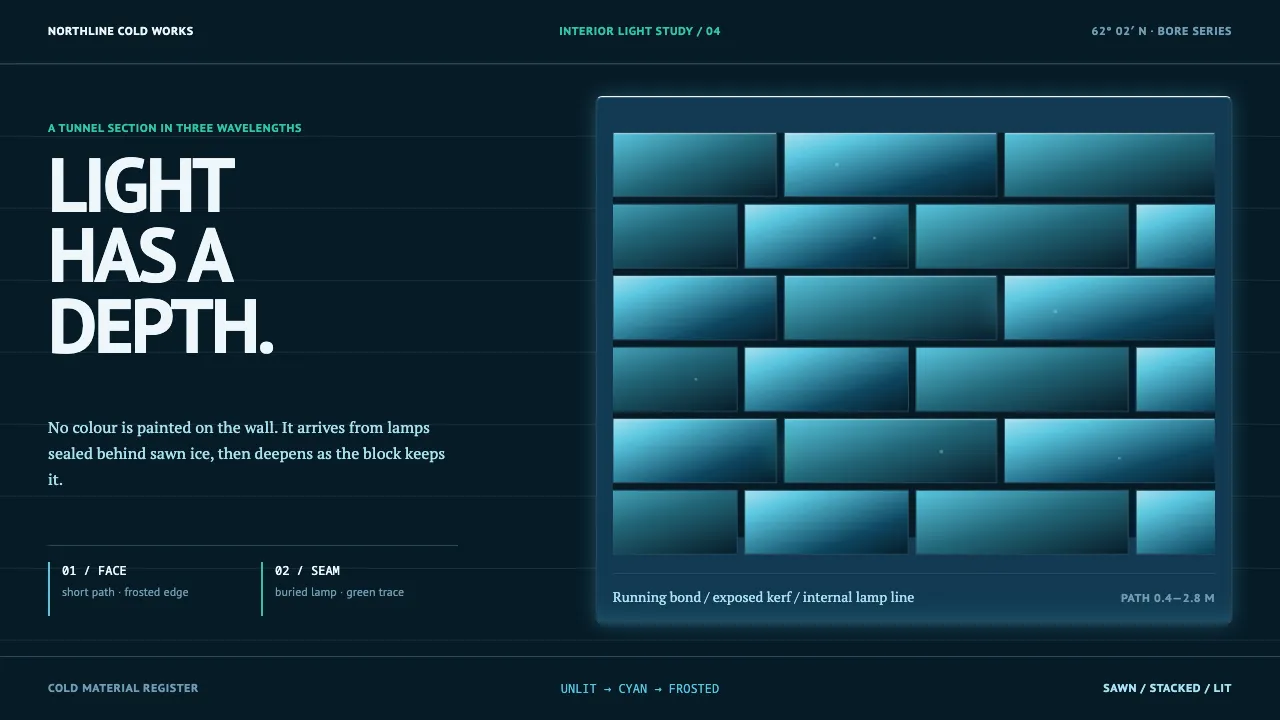1280x720 pixels.
Task: Click the paragraph about sawn ice lamps
Action: coord(247,453)
